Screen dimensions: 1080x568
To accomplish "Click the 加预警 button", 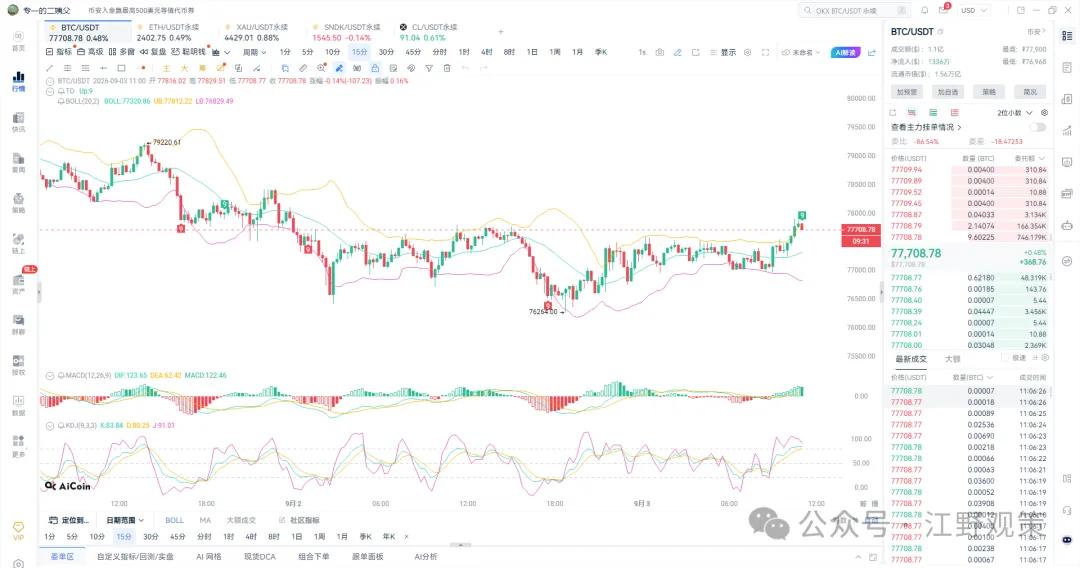I will [x=906, y=92].
